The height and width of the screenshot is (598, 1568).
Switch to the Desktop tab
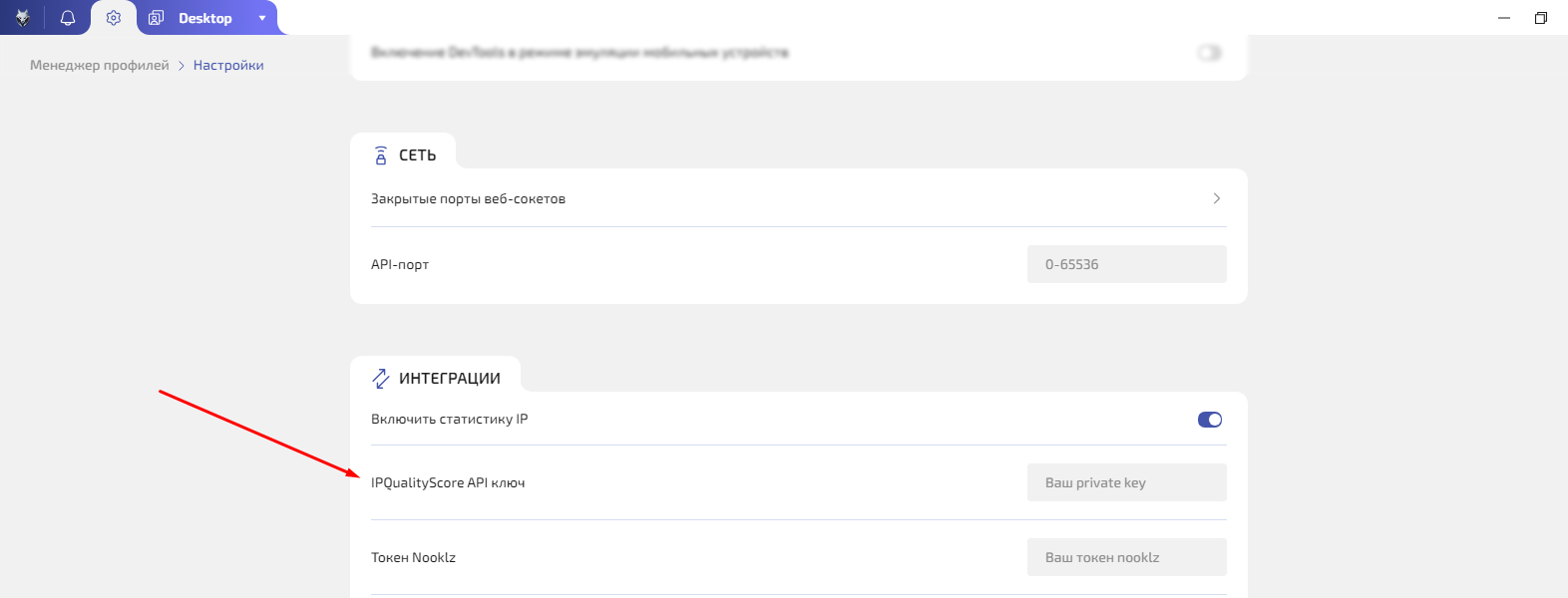(x=204, y=18)
